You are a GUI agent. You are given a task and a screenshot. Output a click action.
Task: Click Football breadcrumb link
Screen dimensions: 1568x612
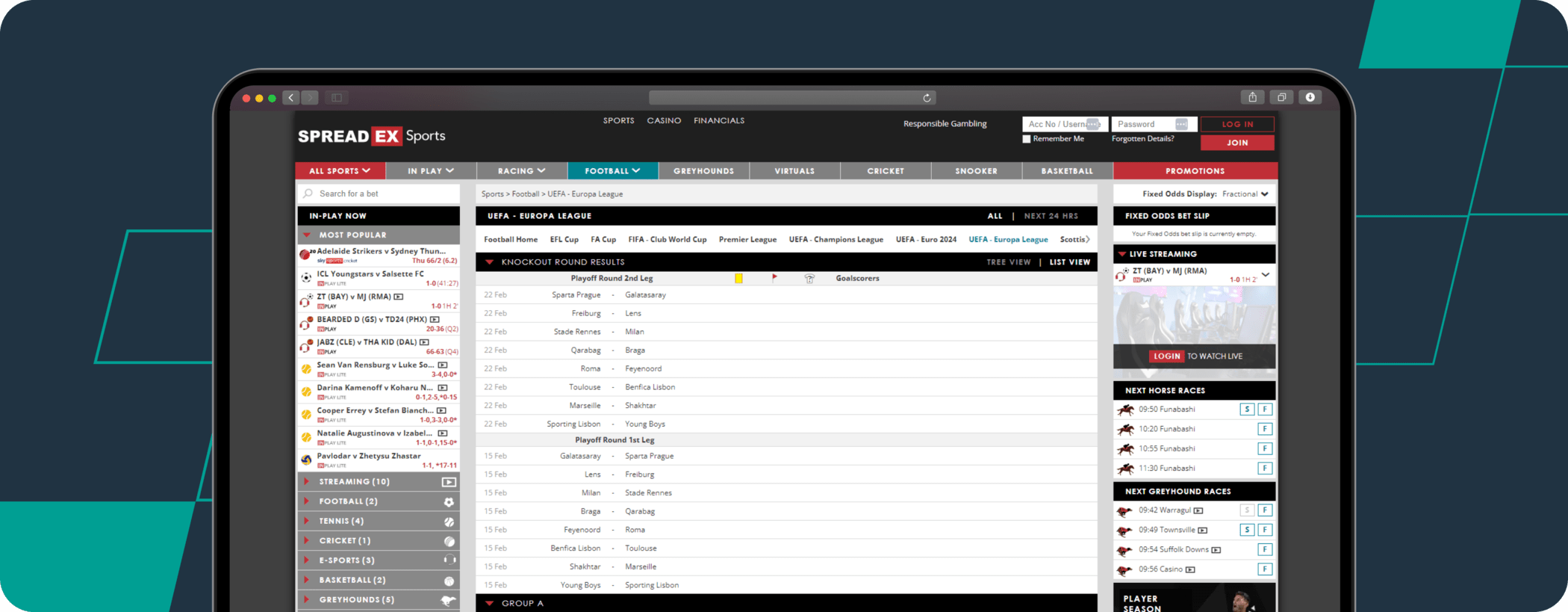525,194
